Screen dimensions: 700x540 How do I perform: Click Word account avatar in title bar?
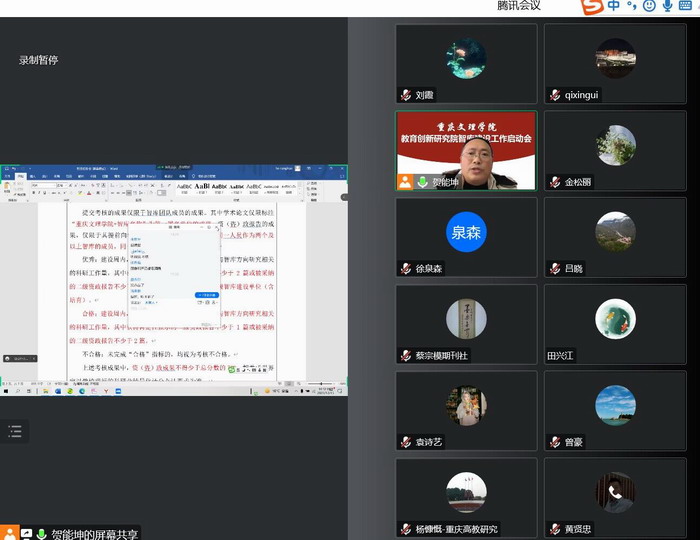click(x=297, y=168)
